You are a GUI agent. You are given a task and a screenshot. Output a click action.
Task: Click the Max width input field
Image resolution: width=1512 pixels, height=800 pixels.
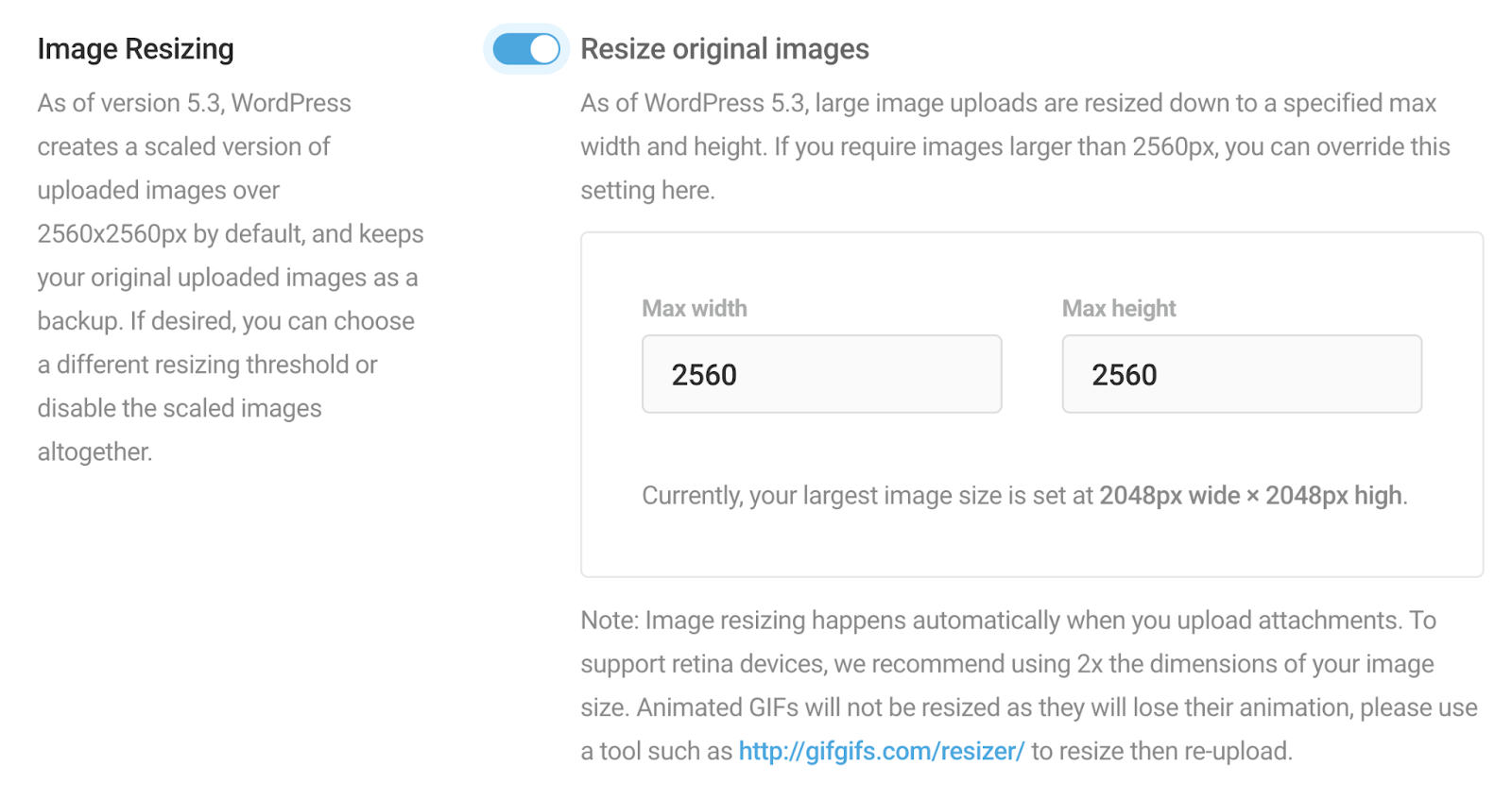click(x=820, y=374)
